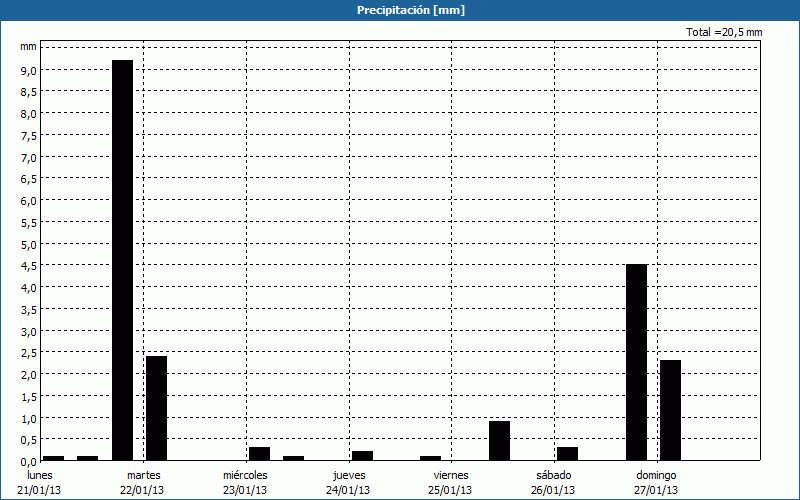Click the 'miércoles' day label
The image size is (800, 500).
coord(245,475)
